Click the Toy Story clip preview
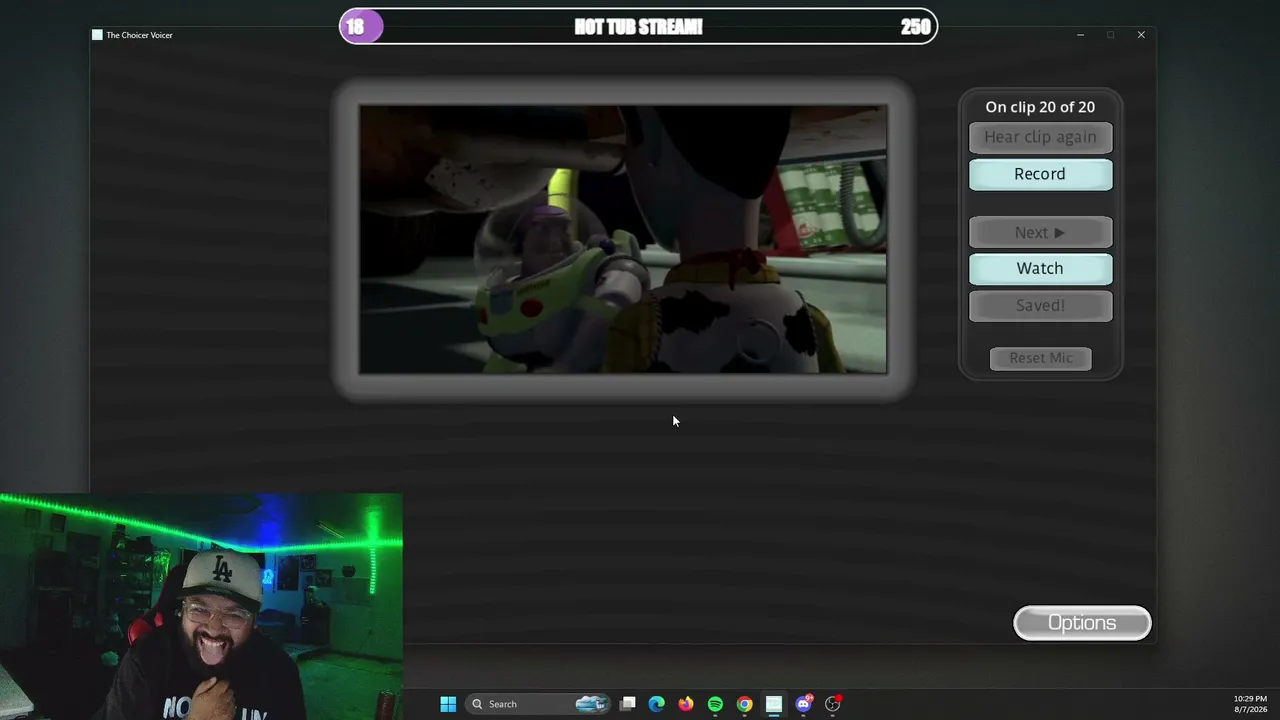 pyautogui.click(x=623, y=240)
